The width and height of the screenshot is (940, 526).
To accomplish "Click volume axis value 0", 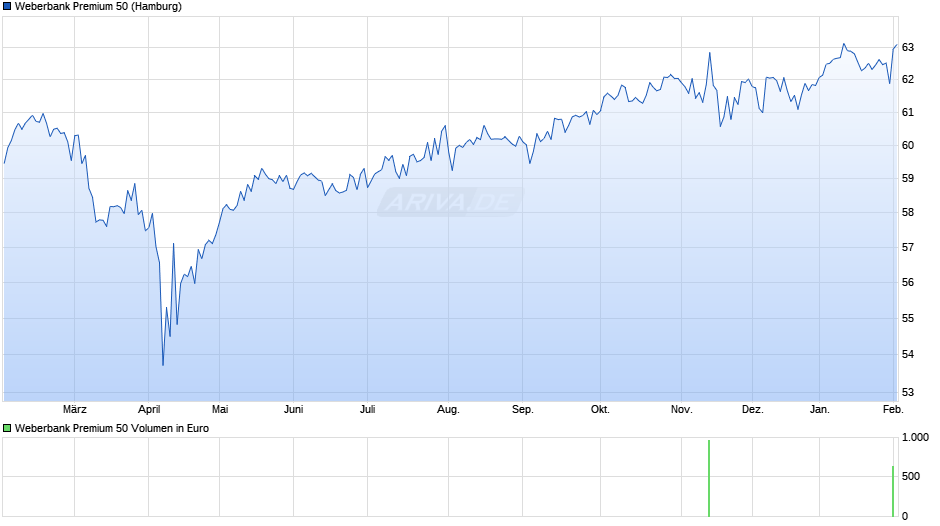I will point(905,516).
